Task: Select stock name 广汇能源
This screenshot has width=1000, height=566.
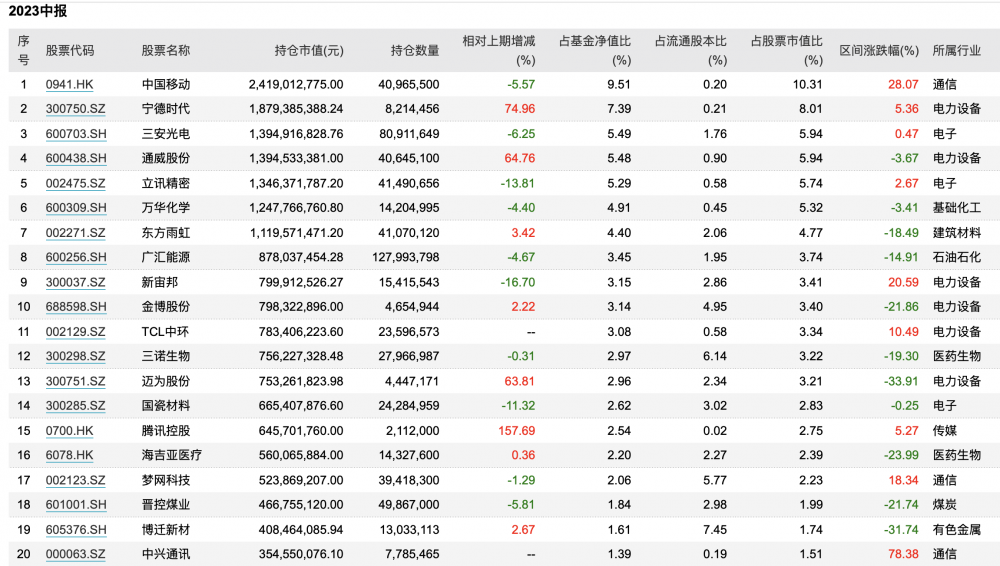Action: point(166,257)
